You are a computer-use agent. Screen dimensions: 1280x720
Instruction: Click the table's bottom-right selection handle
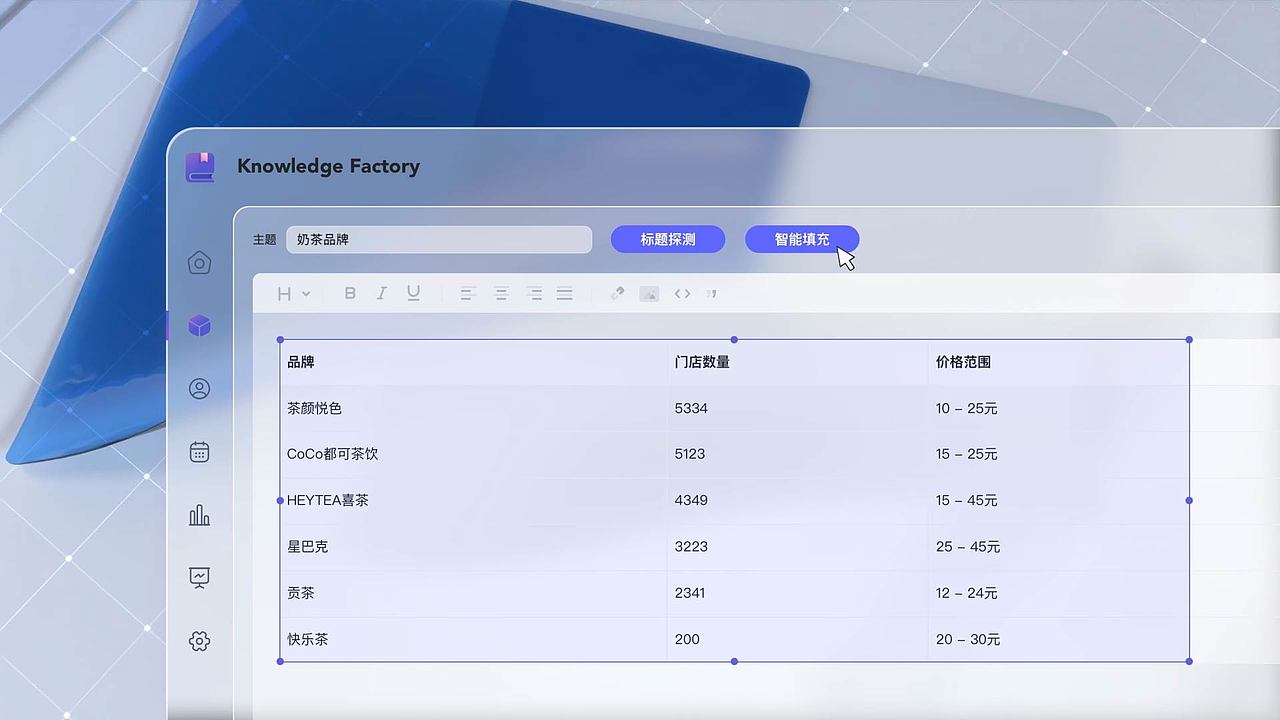pos(1189,661)
